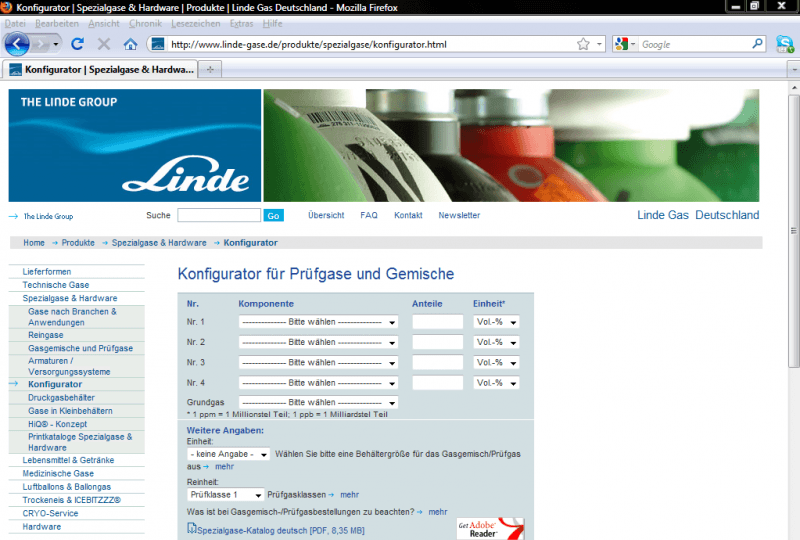Click the browser forward arrow button

39,44
